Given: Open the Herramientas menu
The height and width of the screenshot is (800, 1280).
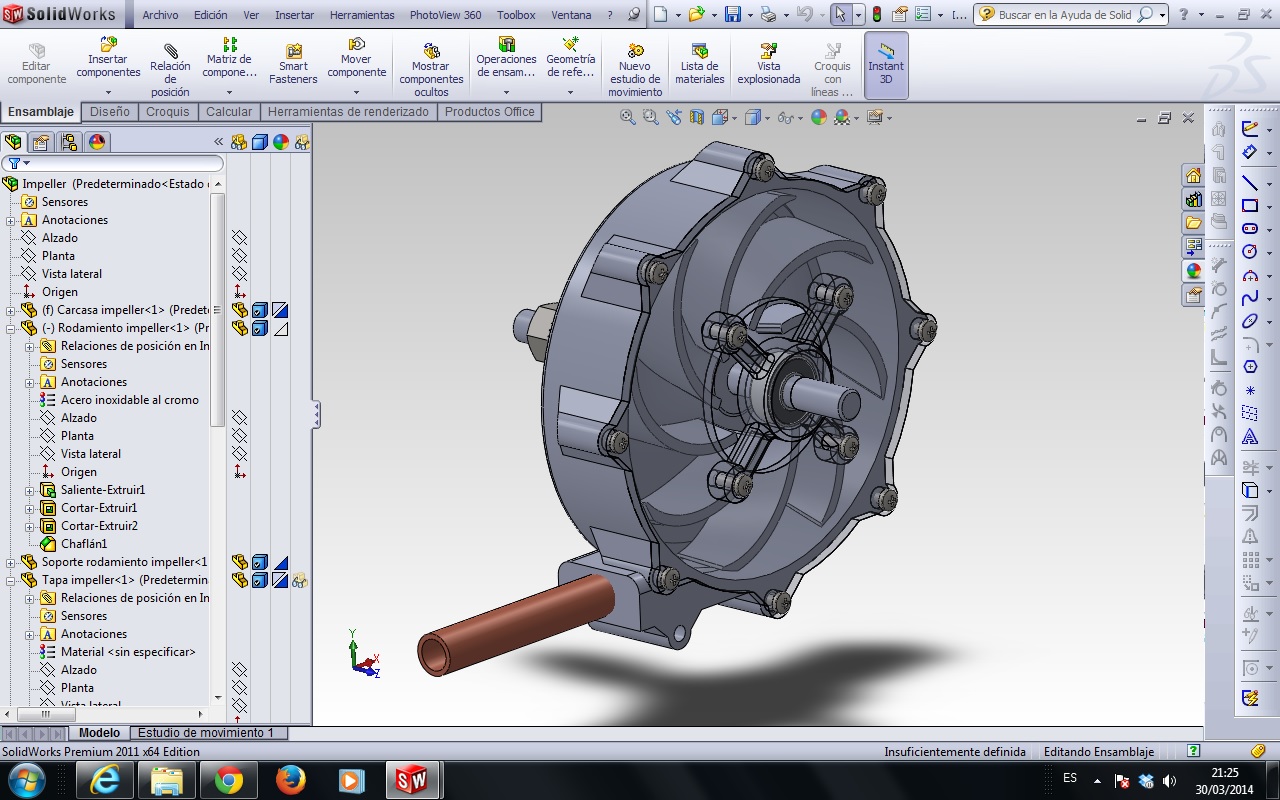Looking at the screenshot, I should 361,15.
